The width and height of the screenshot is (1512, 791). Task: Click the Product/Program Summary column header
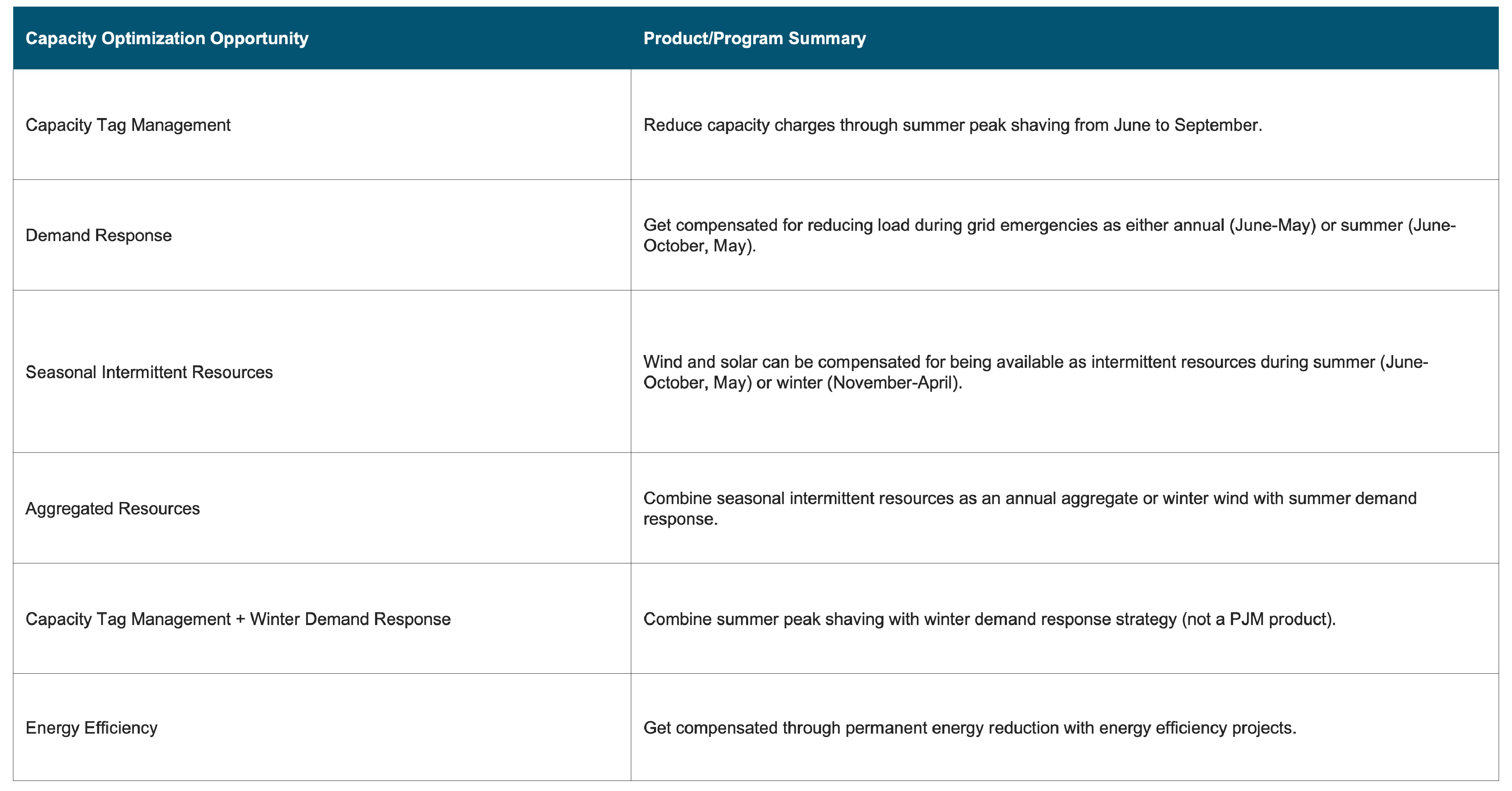(754, 38)
